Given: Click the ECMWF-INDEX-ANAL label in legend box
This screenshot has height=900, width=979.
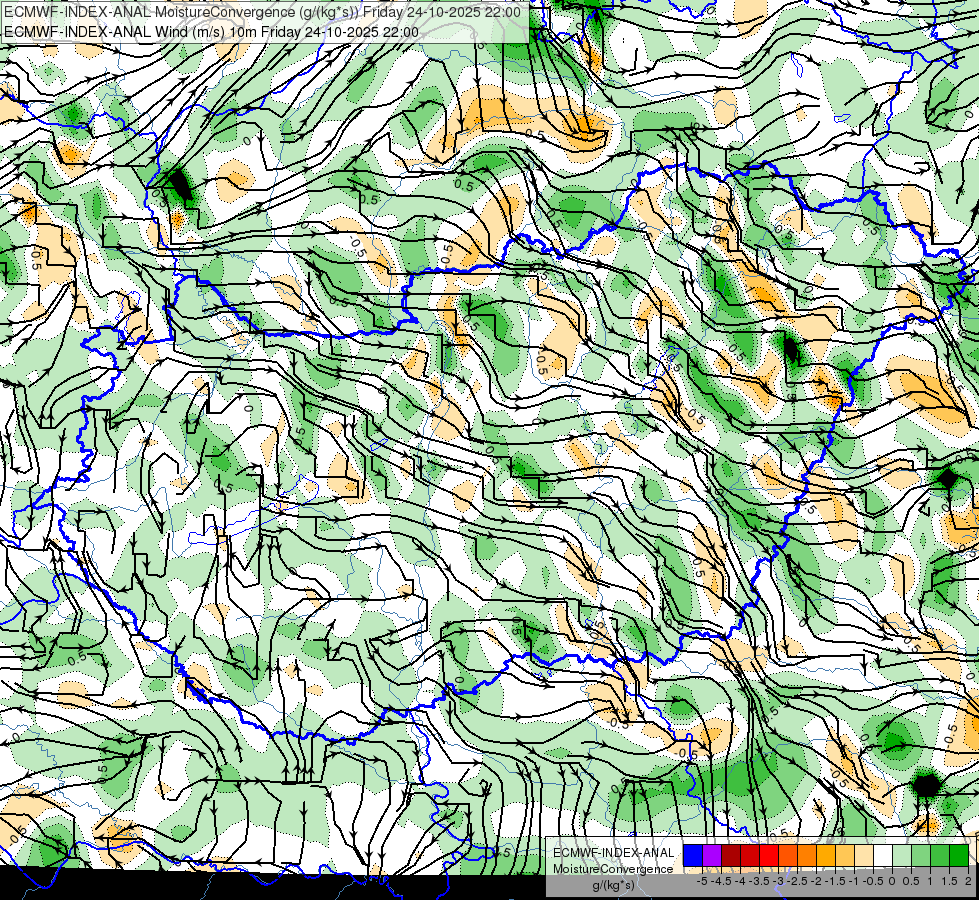Looking at the screenshot, I should coord(614,853).
